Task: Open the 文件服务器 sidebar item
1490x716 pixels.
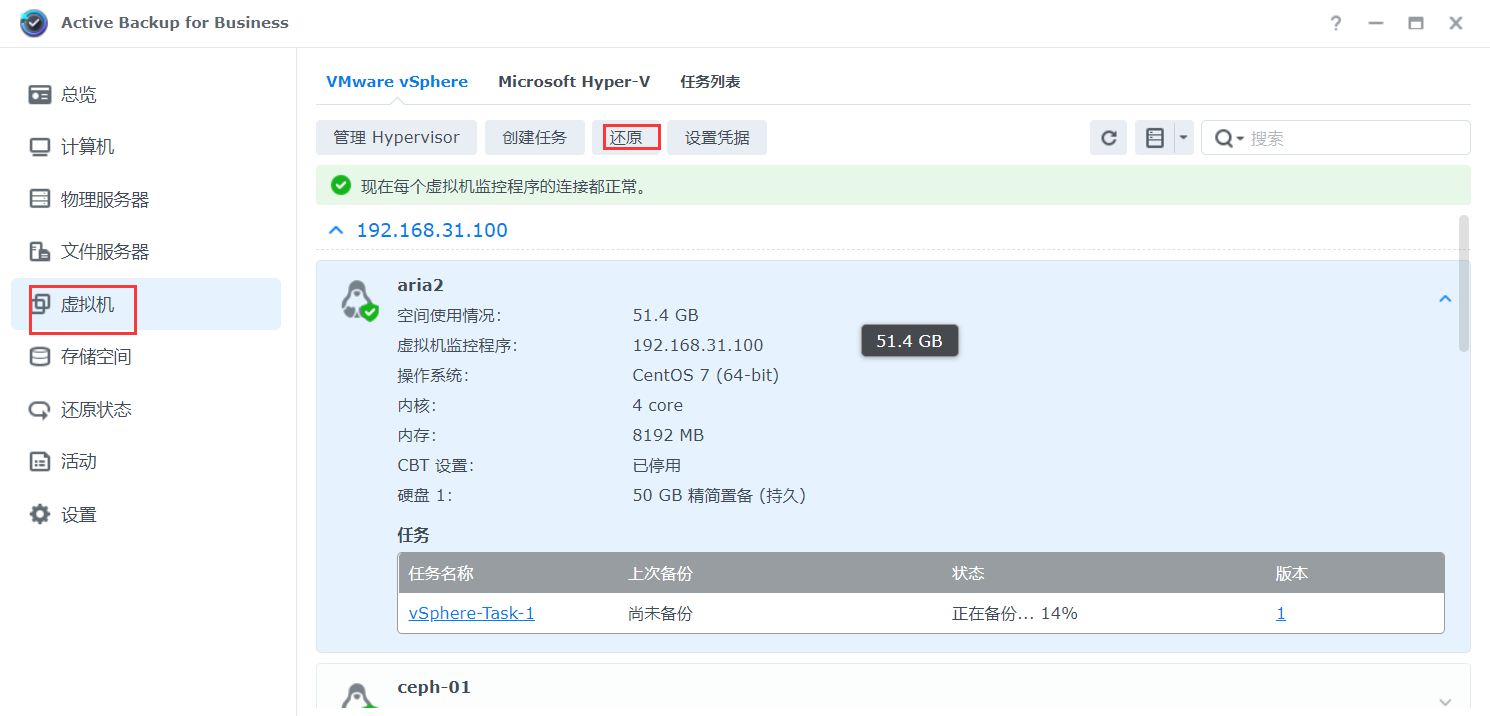Action: [146, 252]
